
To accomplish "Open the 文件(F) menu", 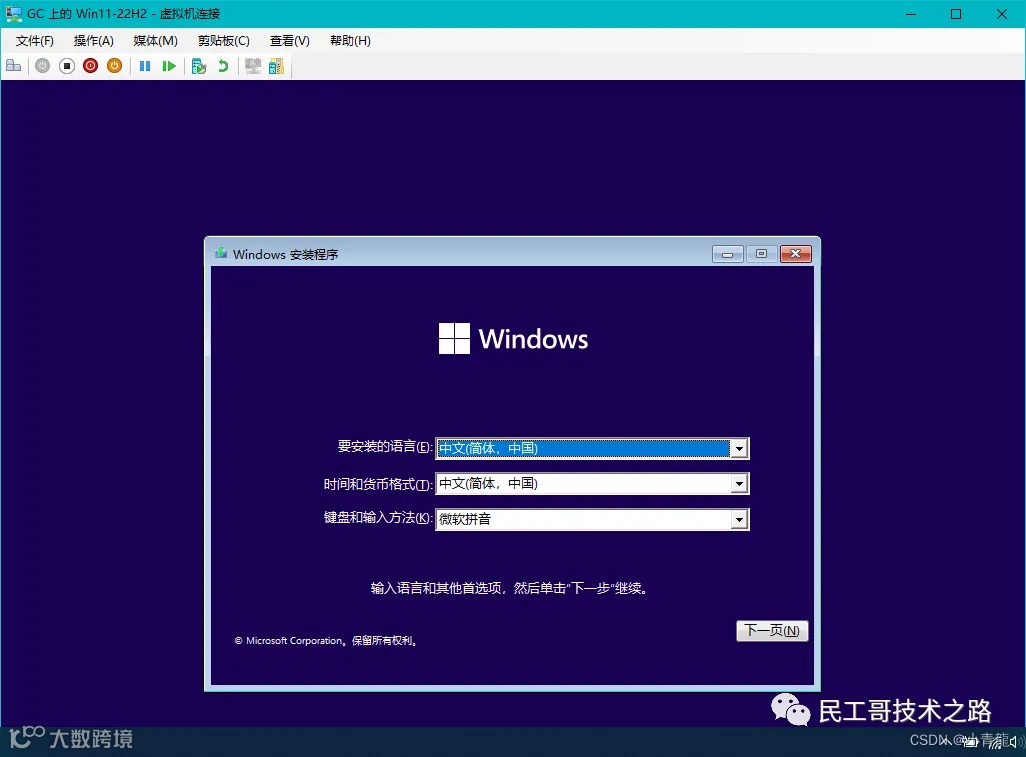I will [x=35, y=41].
